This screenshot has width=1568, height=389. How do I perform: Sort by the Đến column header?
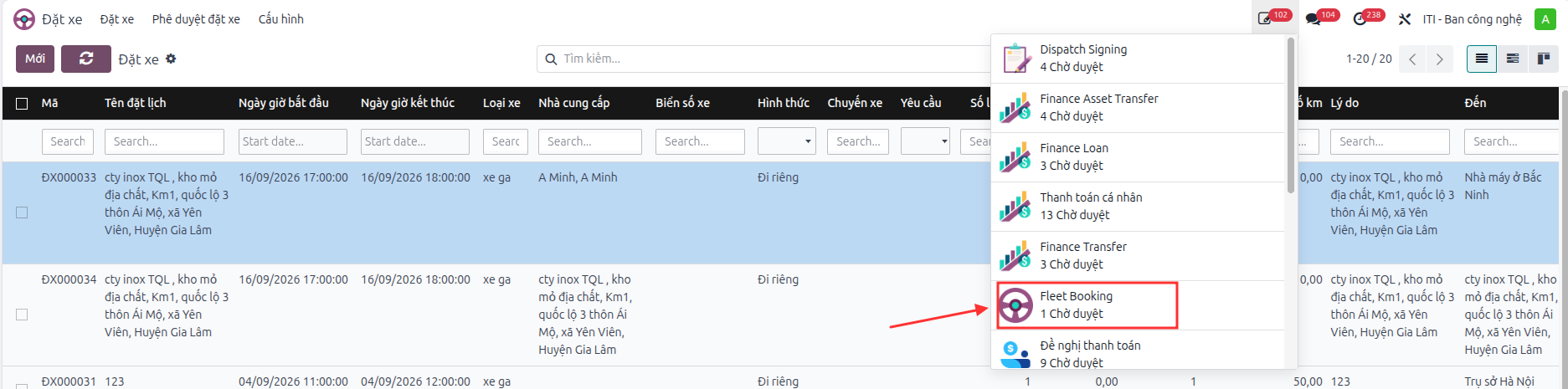[1475, 103]
